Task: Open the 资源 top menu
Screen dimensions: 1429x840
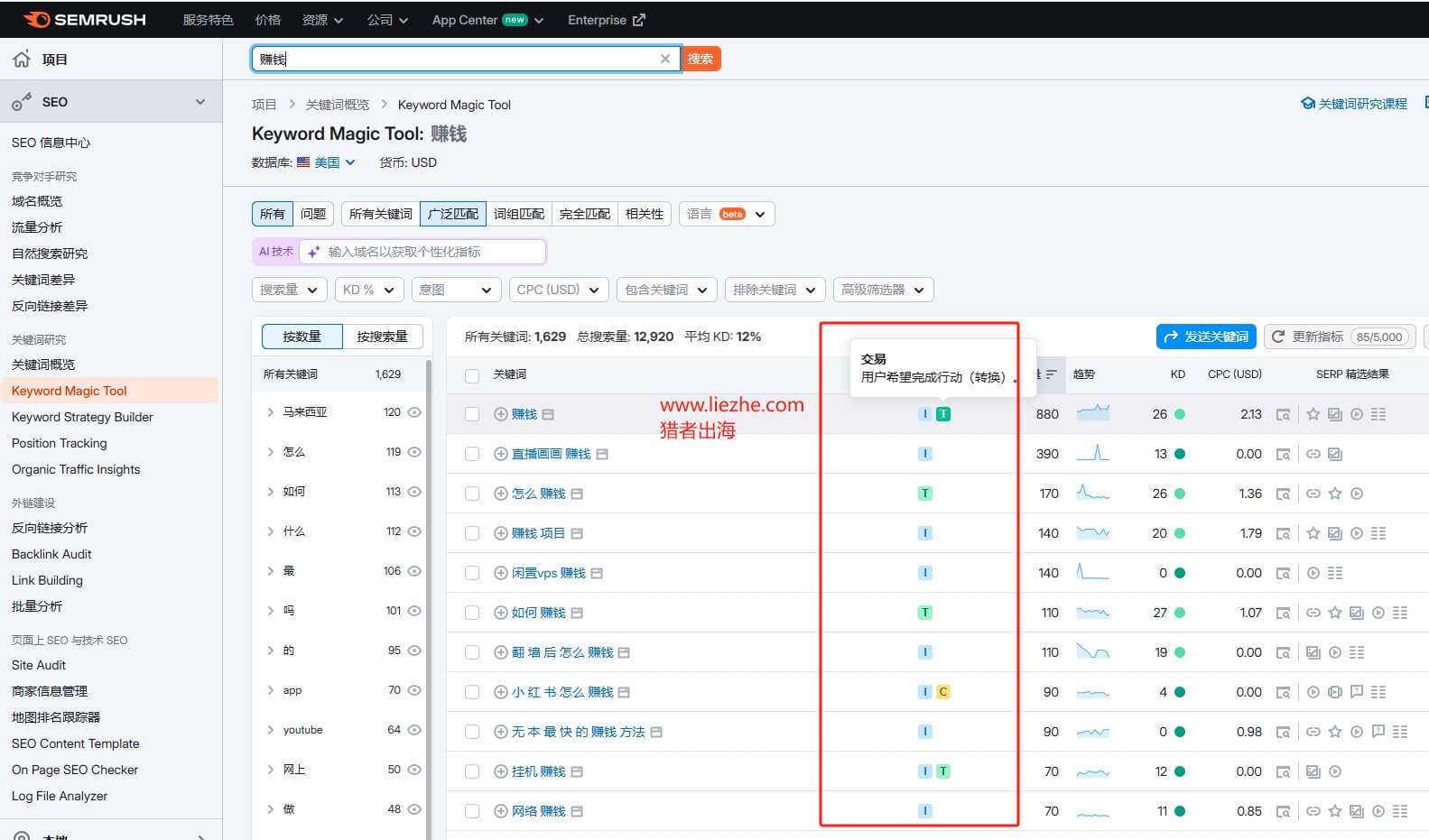Action: (322, 20)
